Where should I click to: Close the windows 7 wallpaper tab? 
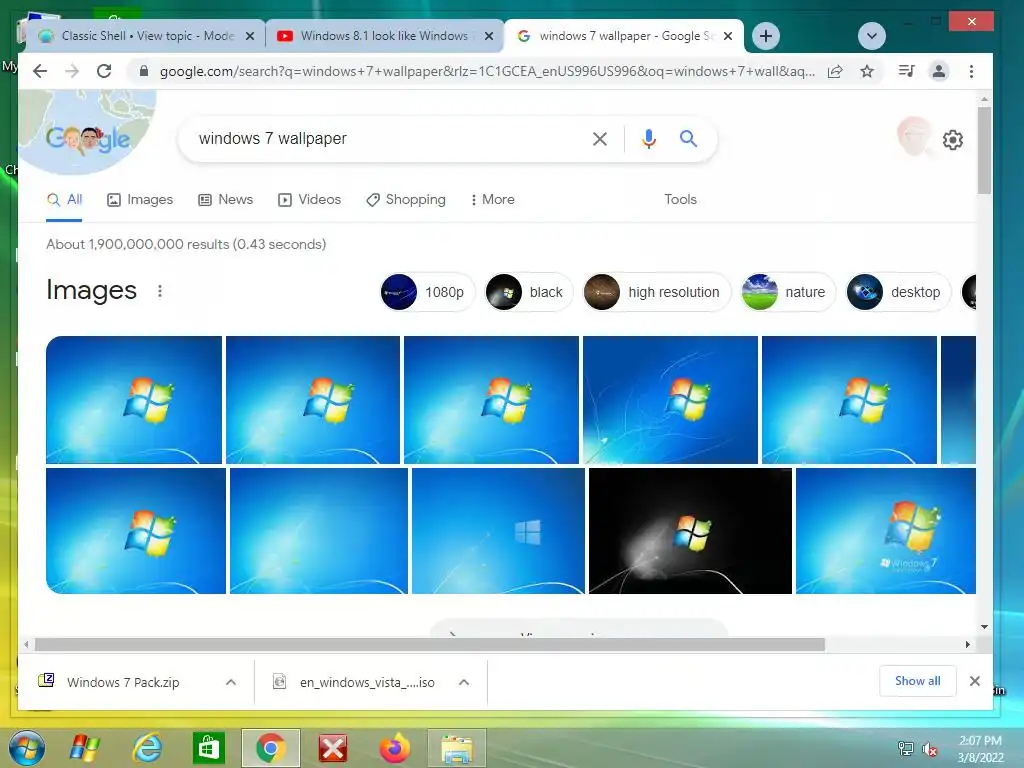728,37
